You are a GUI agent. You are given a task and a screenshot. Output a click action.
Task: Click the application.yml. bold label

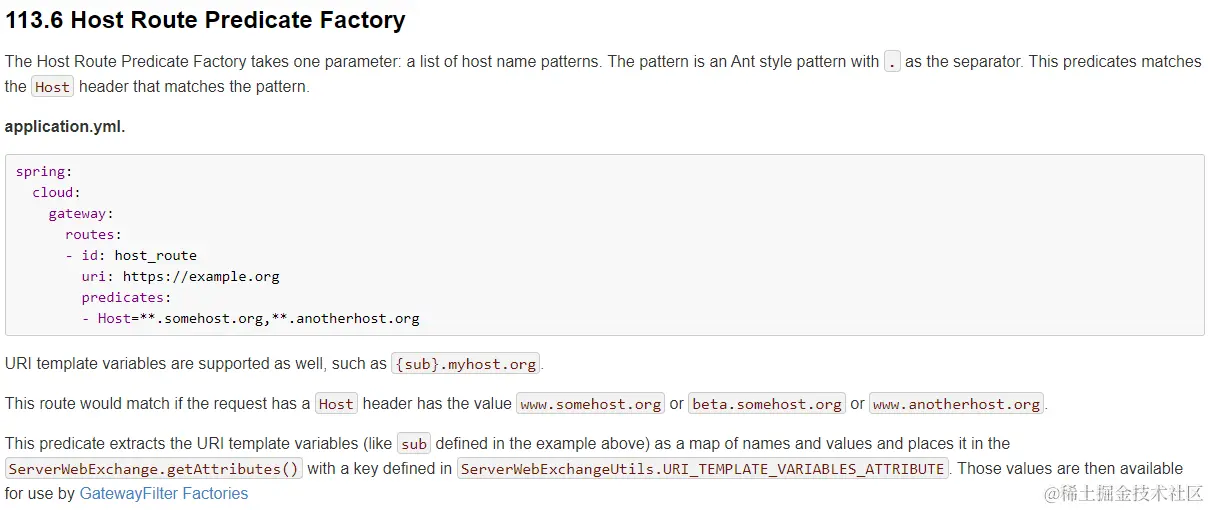65,127
